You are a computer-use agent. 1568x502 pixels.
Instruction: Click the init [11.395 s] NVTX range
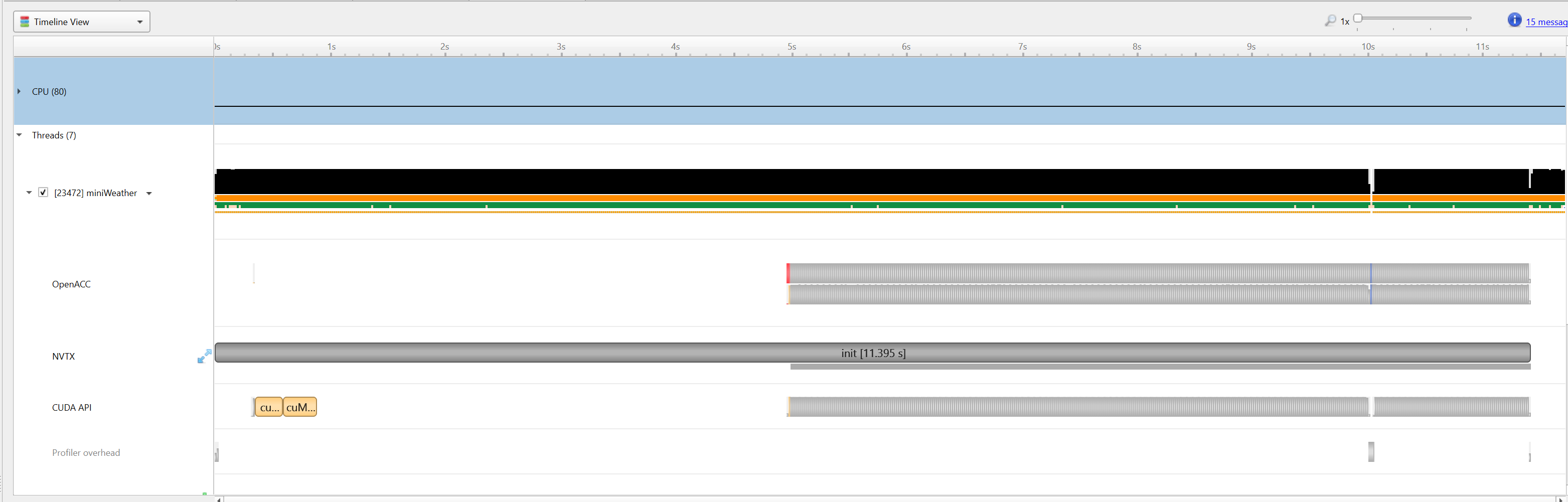click(872, 353)
